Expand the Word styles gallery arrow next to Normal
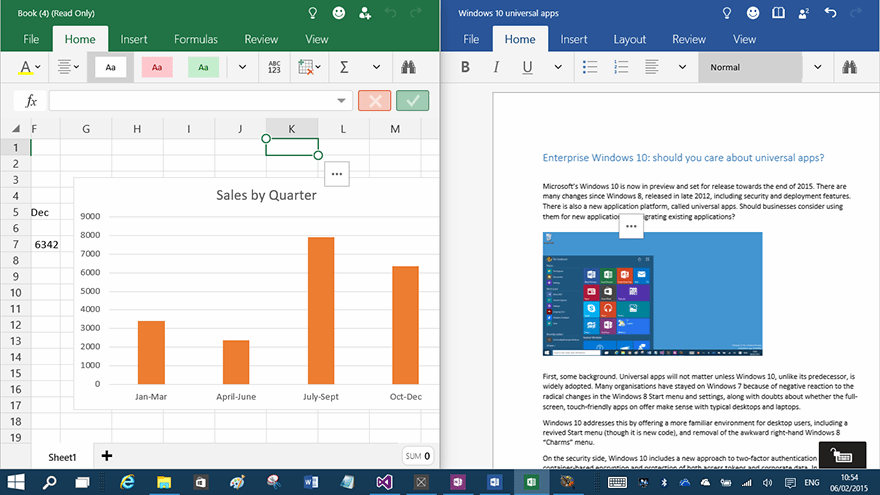 pos(817,67)
